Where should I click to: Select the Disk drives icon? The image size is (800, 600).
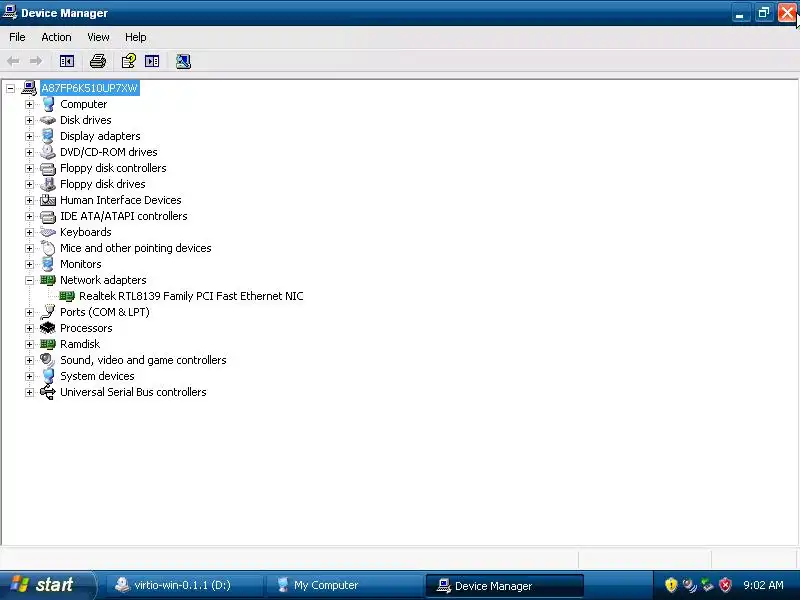coord(48,120)
